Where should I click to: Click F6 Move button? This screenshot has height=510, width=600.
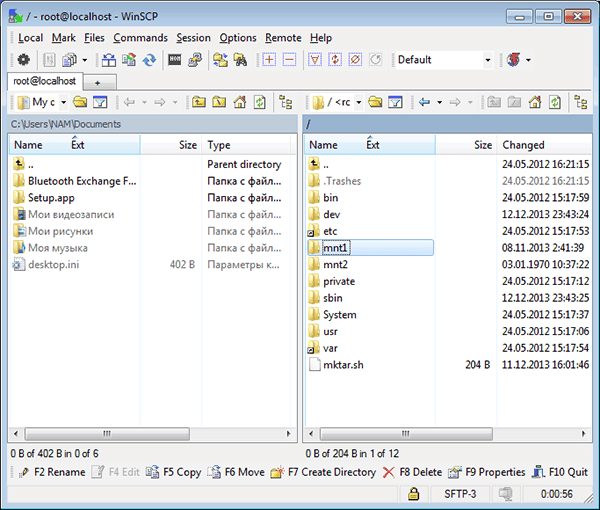coord(236,472)
